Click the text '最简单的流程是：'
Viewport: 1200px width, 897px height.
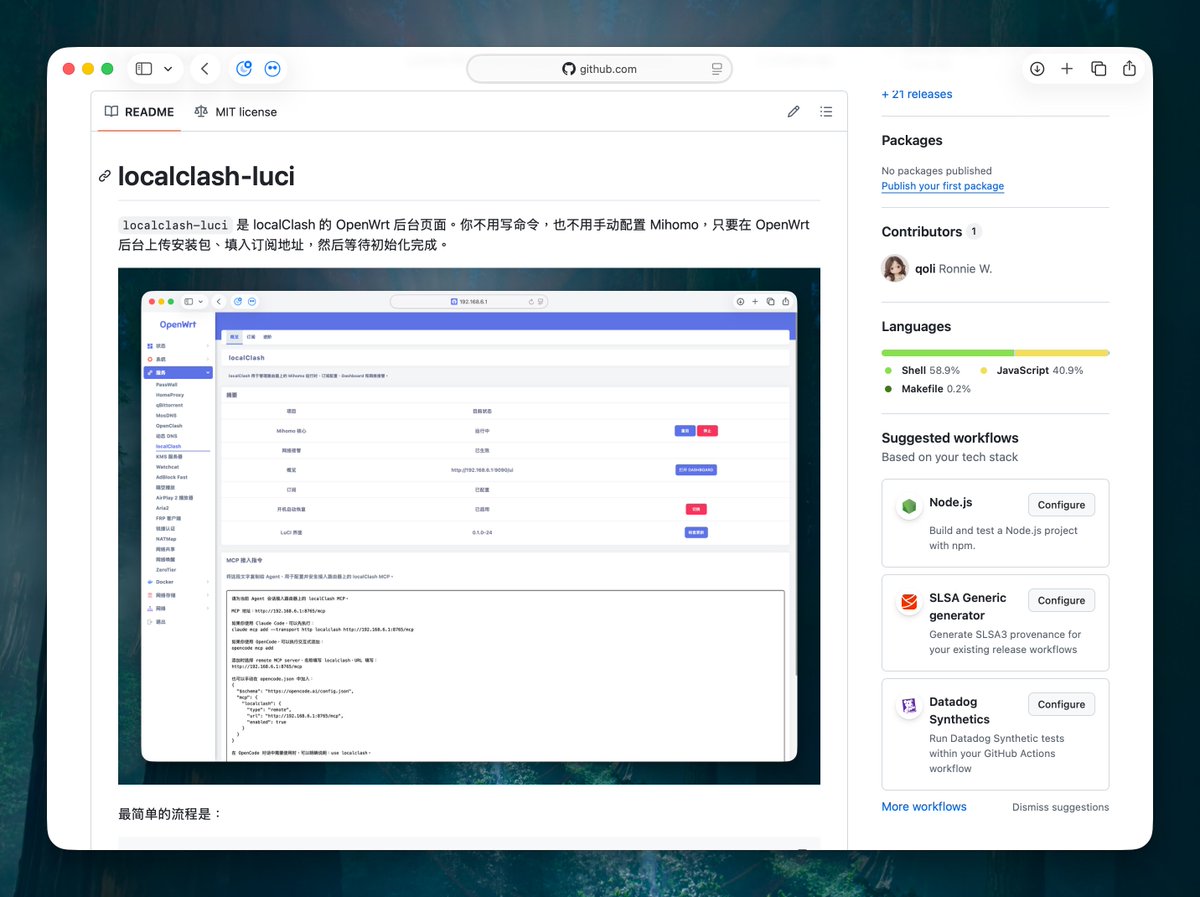[x=170, y=814]
